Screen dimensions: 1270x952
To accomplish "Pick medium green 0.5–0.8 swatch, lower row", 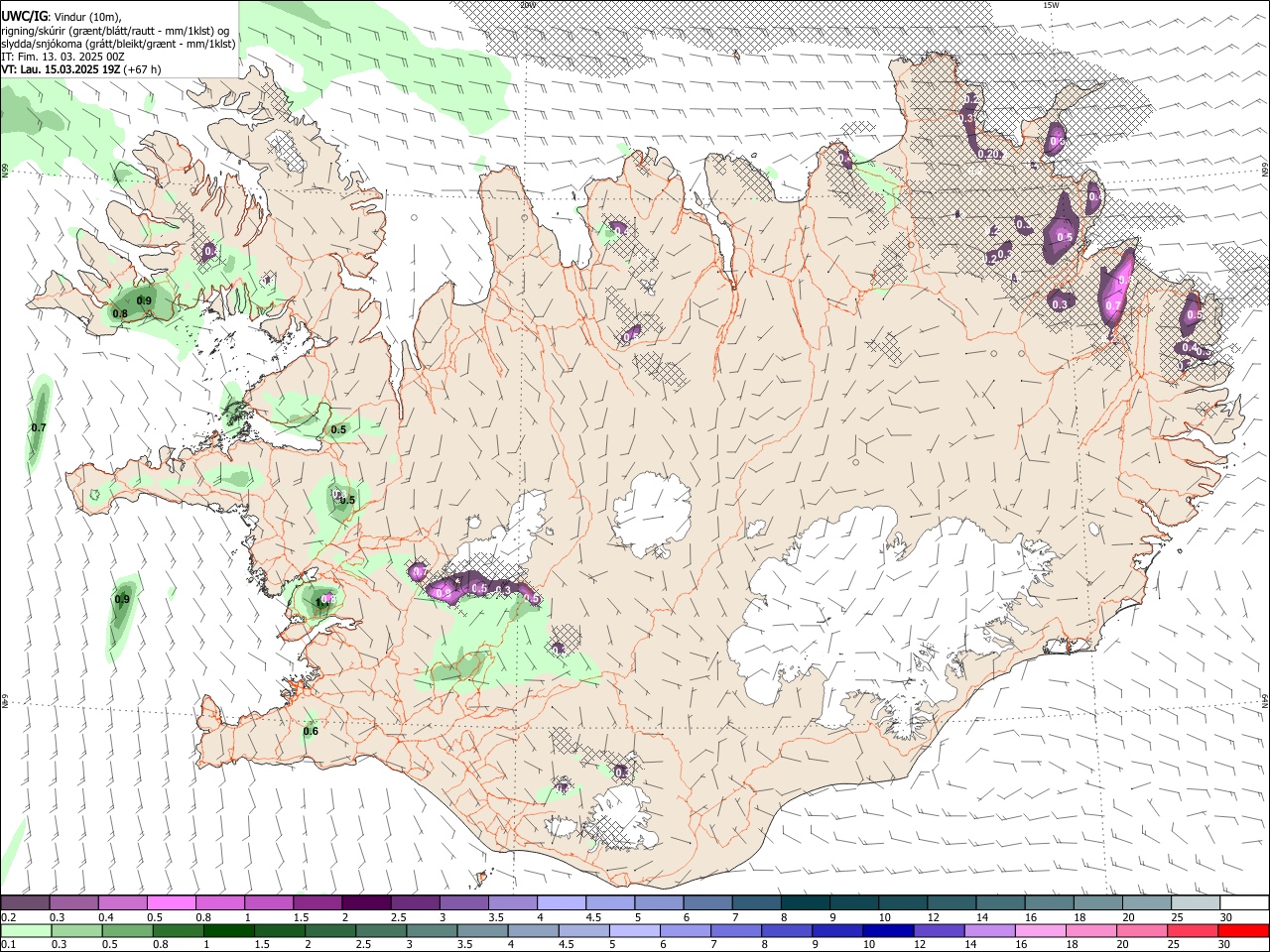I will click(127, 930).
